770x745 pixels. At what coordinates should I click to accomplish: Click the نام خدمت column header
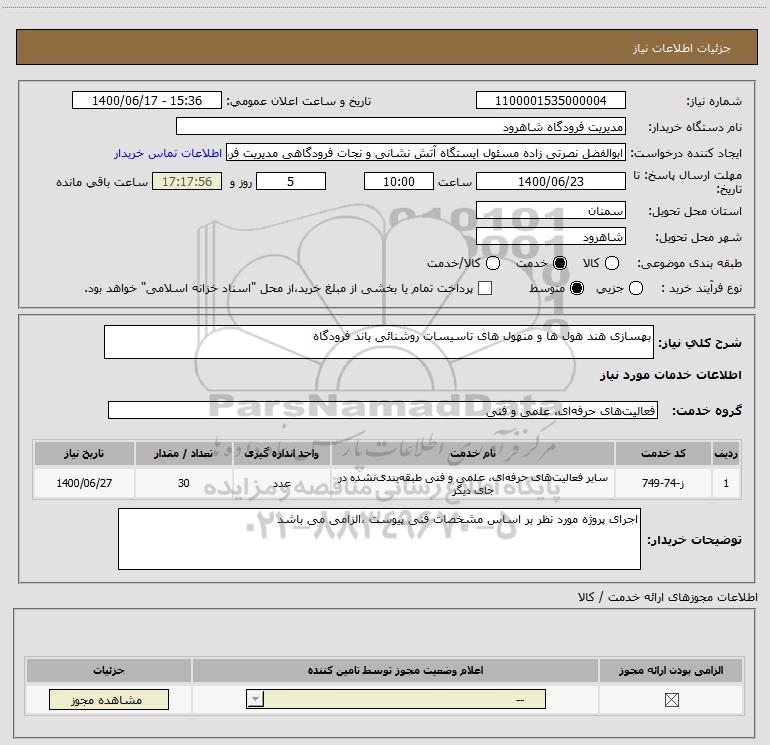pyautogui.click(x=473, y=453)
